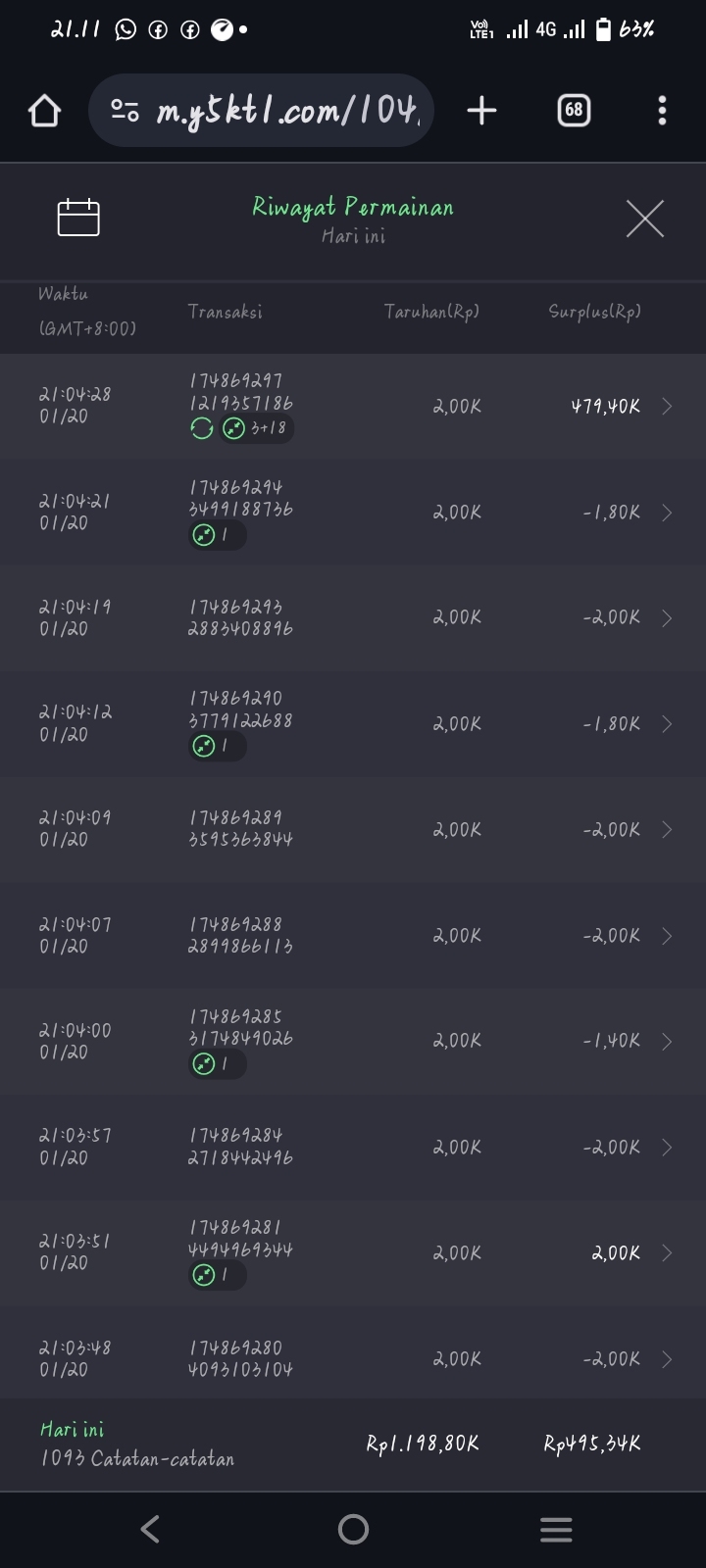This screenshot has height=1568, width=706.
Task: Expand the 21:04:28 row with 479,40K surplus
Action: pos(667,407)
